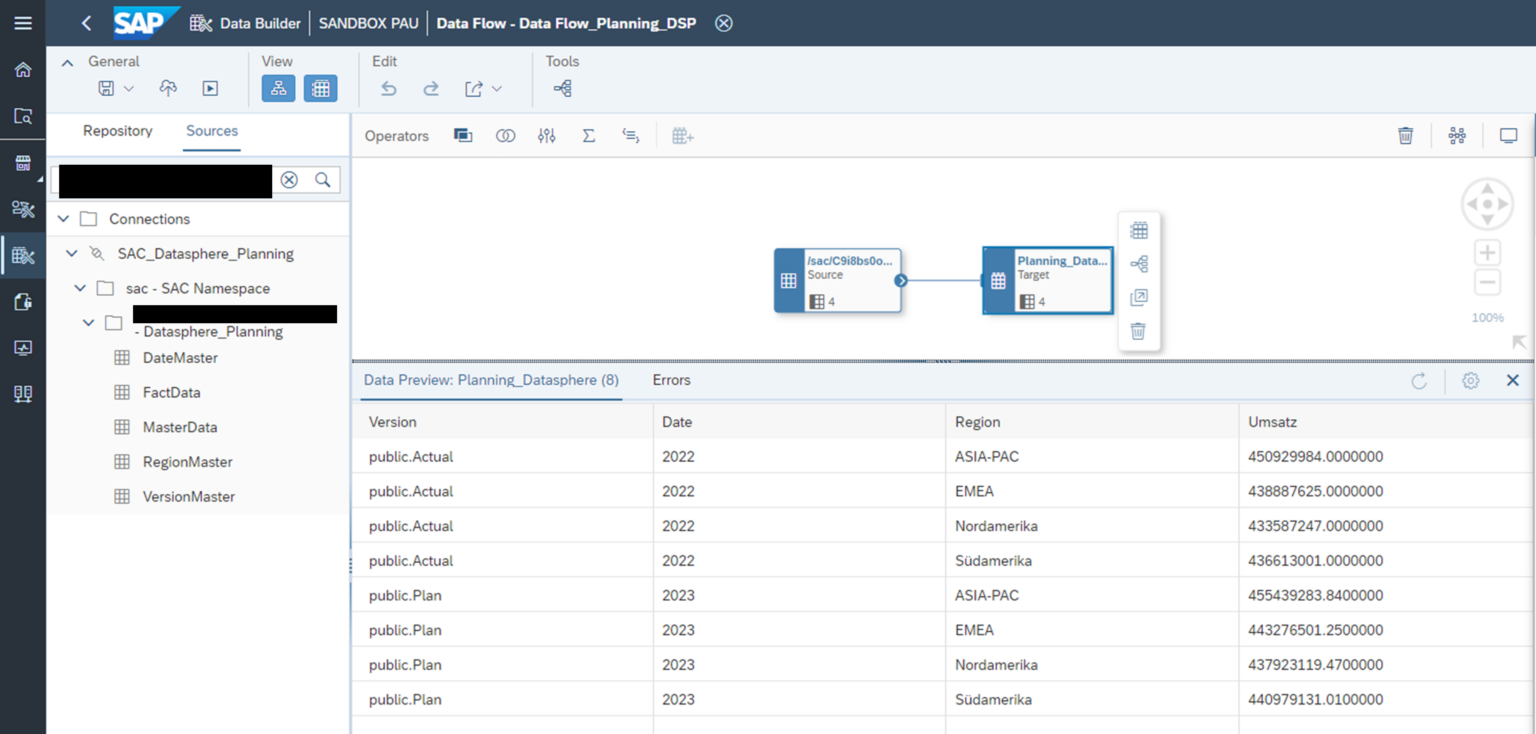Add a Join operator
This screenshot has height=734, width=1536.
click(505, 136)
